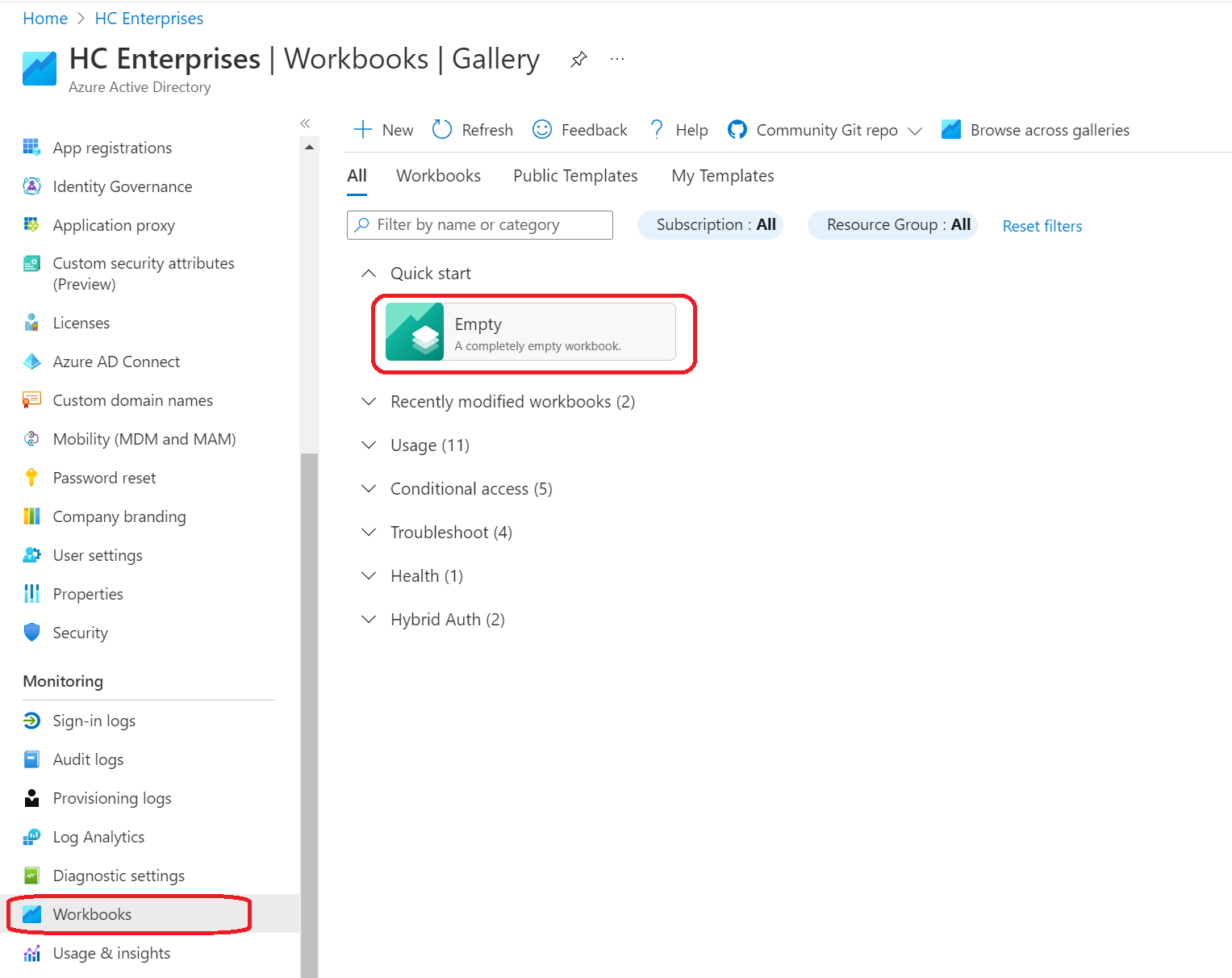Image resolution: width=1232 pixels, height=978 pixels.
Task: Open Audit logs from the sidebar
Action: 89,759
